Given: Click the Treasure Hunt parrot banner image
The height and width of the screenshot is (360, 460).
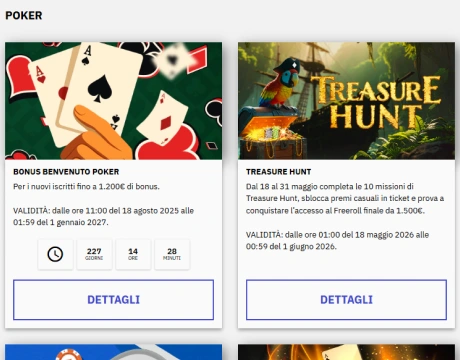Looking at the screenshot, I should pyautogui.click(x=346, y=101).
